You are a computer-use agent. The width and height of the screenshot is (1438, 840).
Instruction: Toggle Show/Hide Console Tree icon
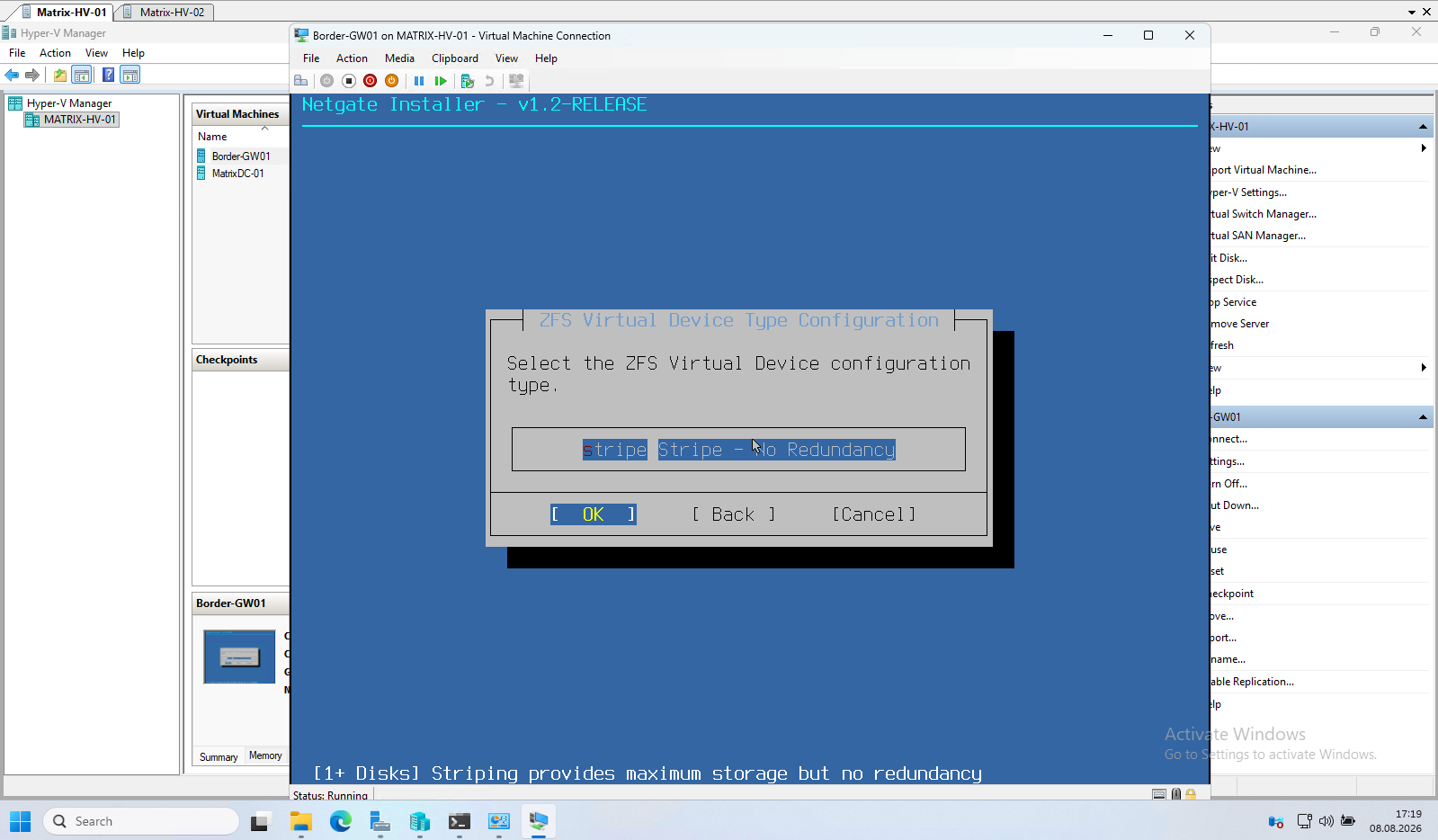82,75
